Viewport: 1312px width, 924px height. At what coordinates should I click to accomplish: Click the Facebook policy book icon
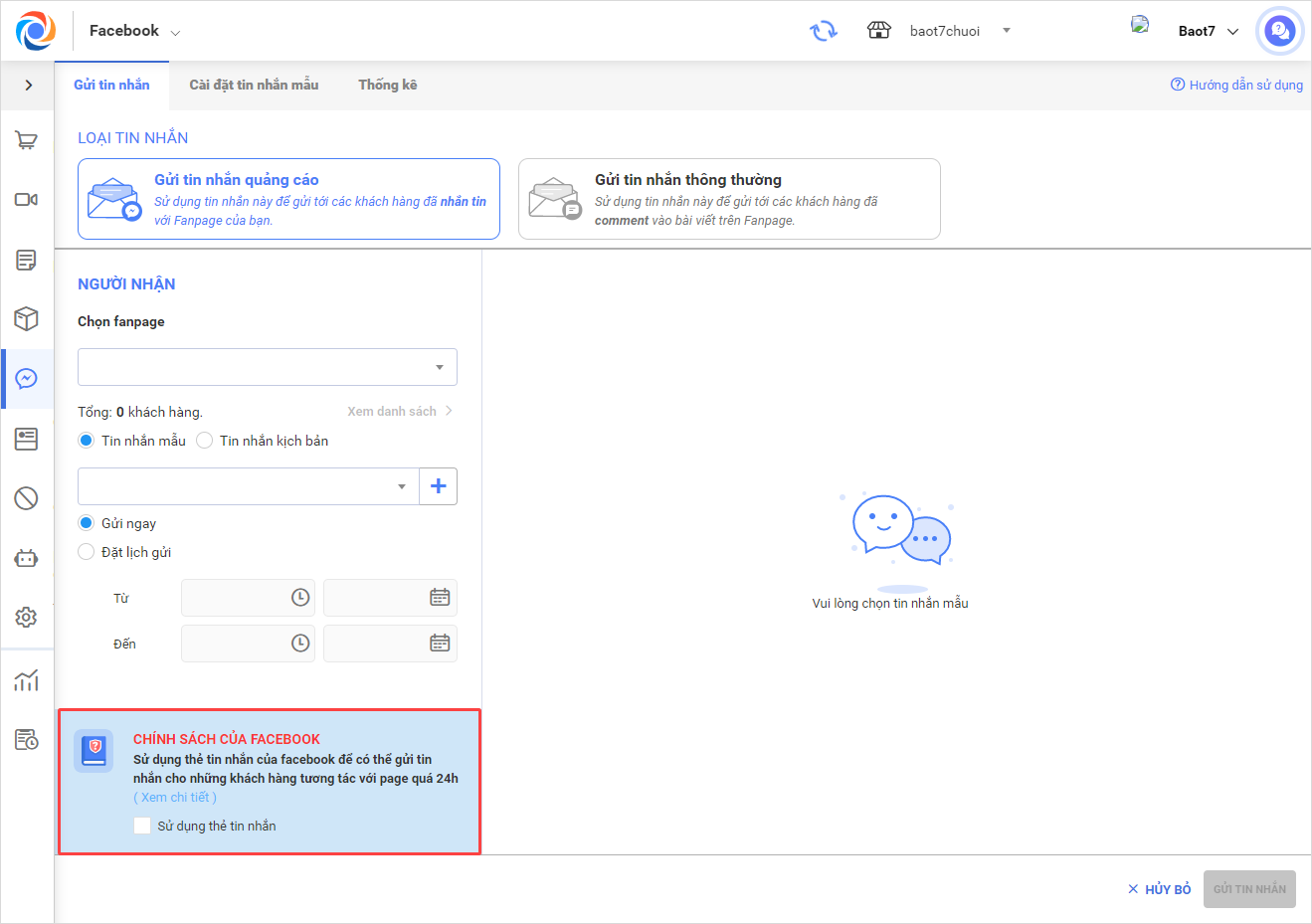(x=94, y=751)
